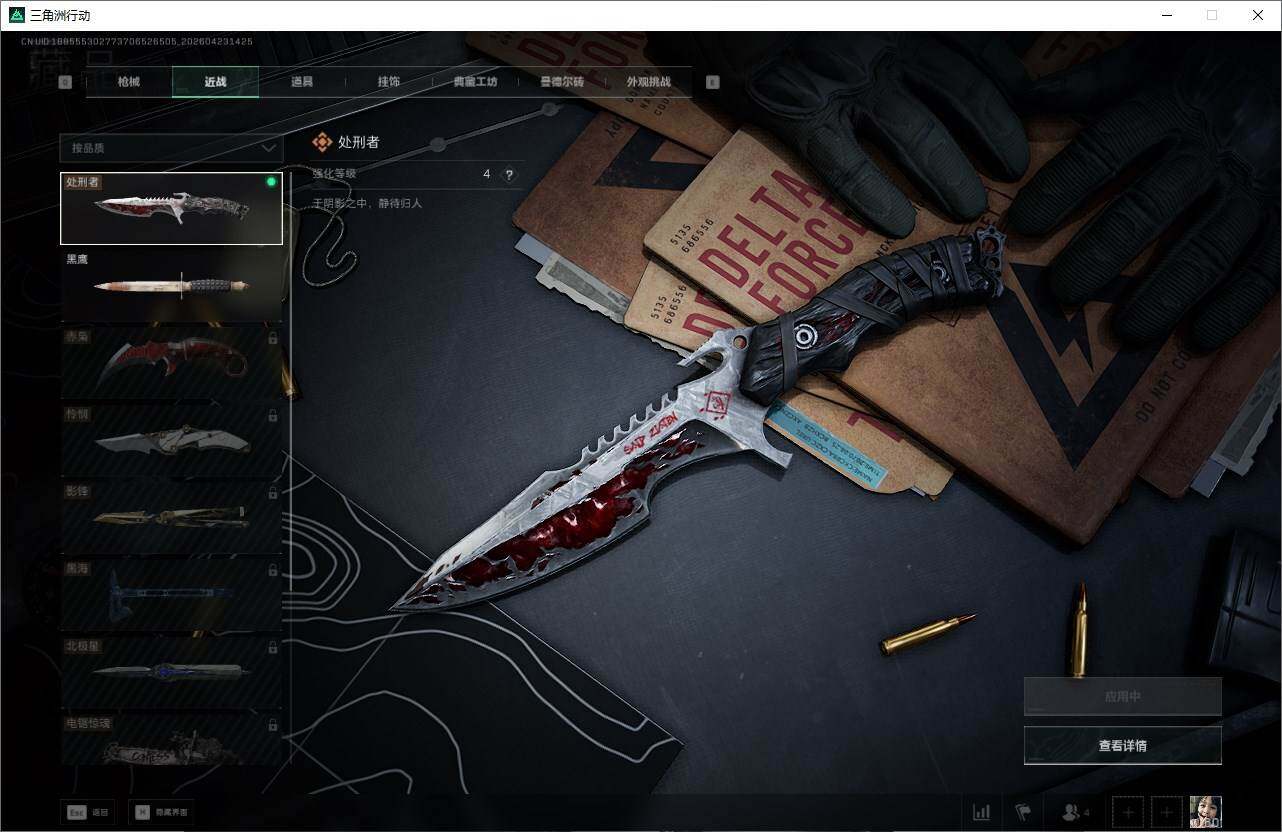Open the statistics bar chart icon

(x=982, y=812)
